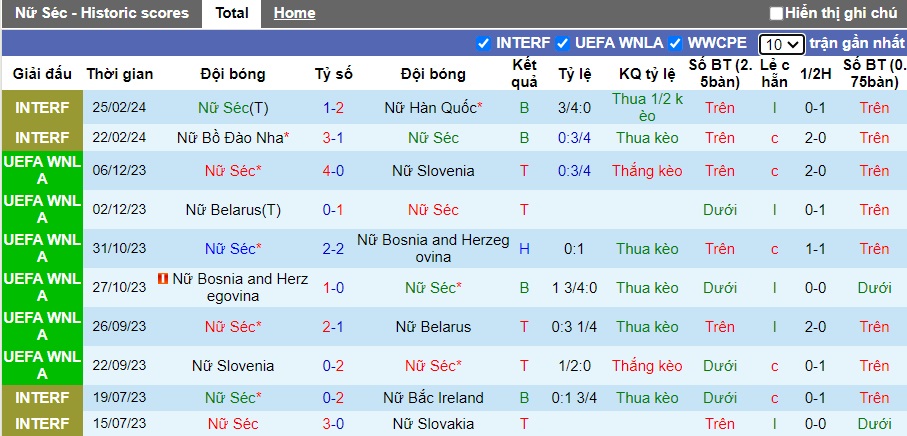This screenshot has width=907, height=436.
Task: Select the 4-0 score against Nữ Slovenia
Action: click(x=334, y=171)
